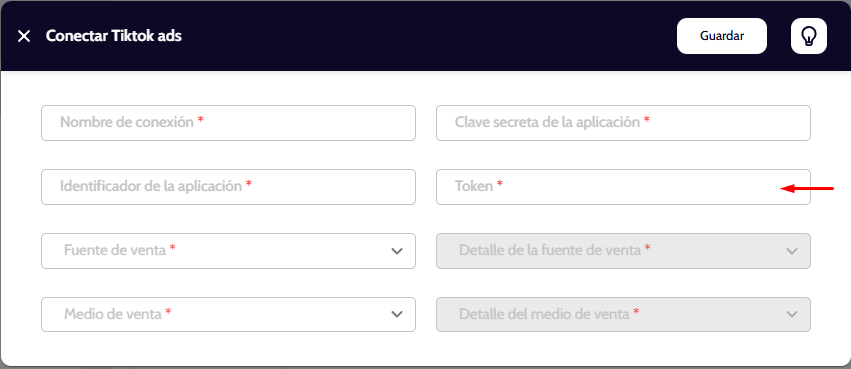Open the Fuente de venta dropdown
The image size is (851, 369).
[x=228, y=251]
